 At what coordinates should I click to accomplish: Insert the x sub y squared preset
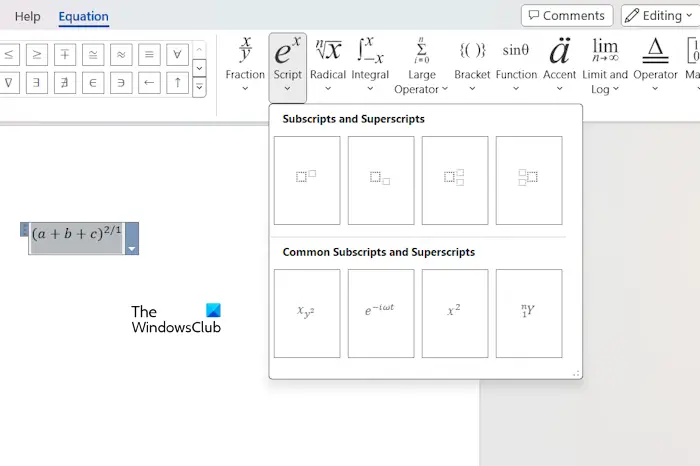(307, 313)
